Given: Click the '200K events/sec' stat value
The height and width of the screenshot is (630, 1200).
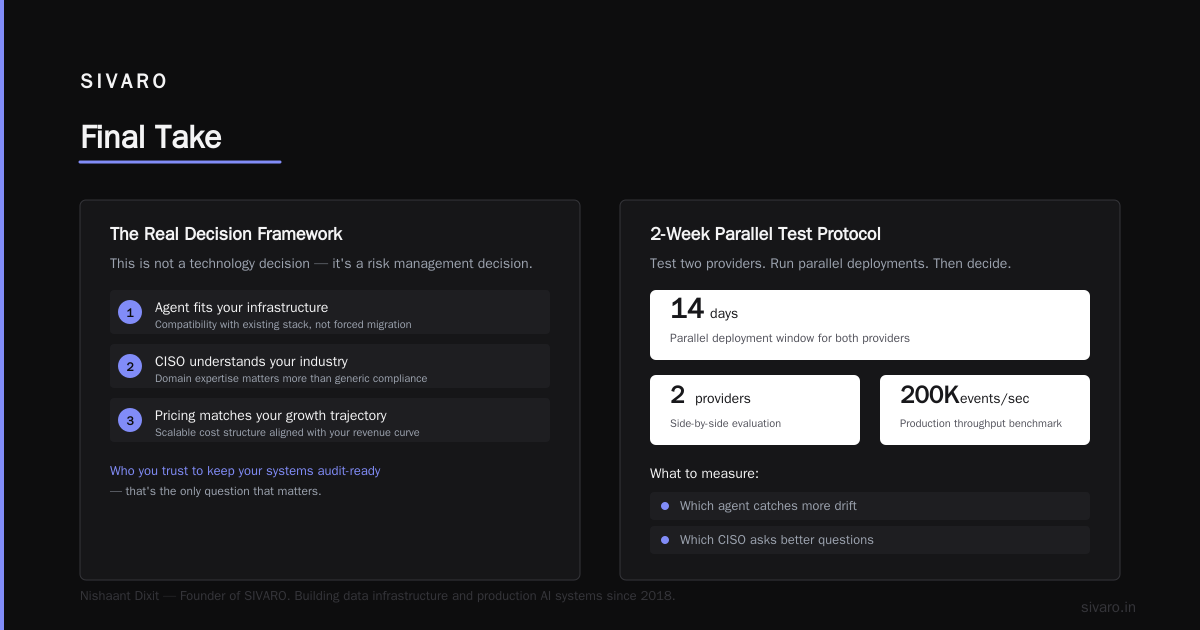Looking at the screenshot, I should tap(964, 396).
